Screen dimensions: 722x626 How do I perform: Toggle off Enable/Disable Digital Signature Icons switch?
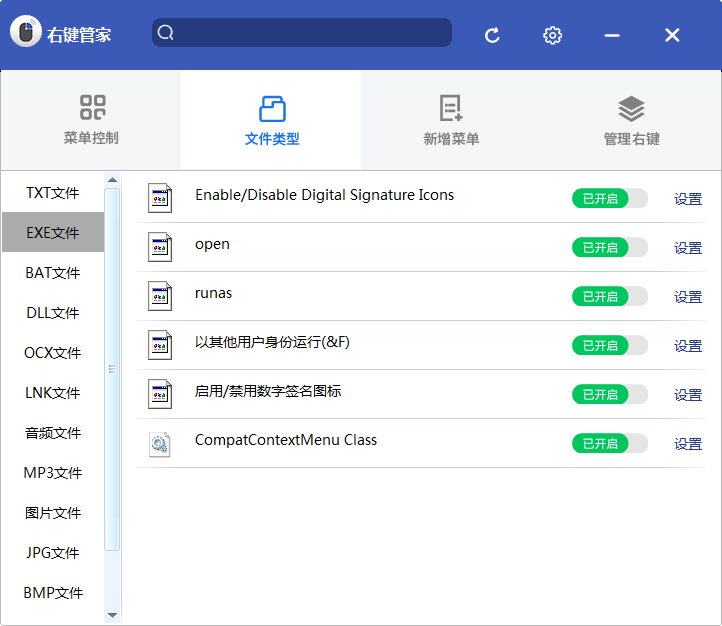point(610,198)
